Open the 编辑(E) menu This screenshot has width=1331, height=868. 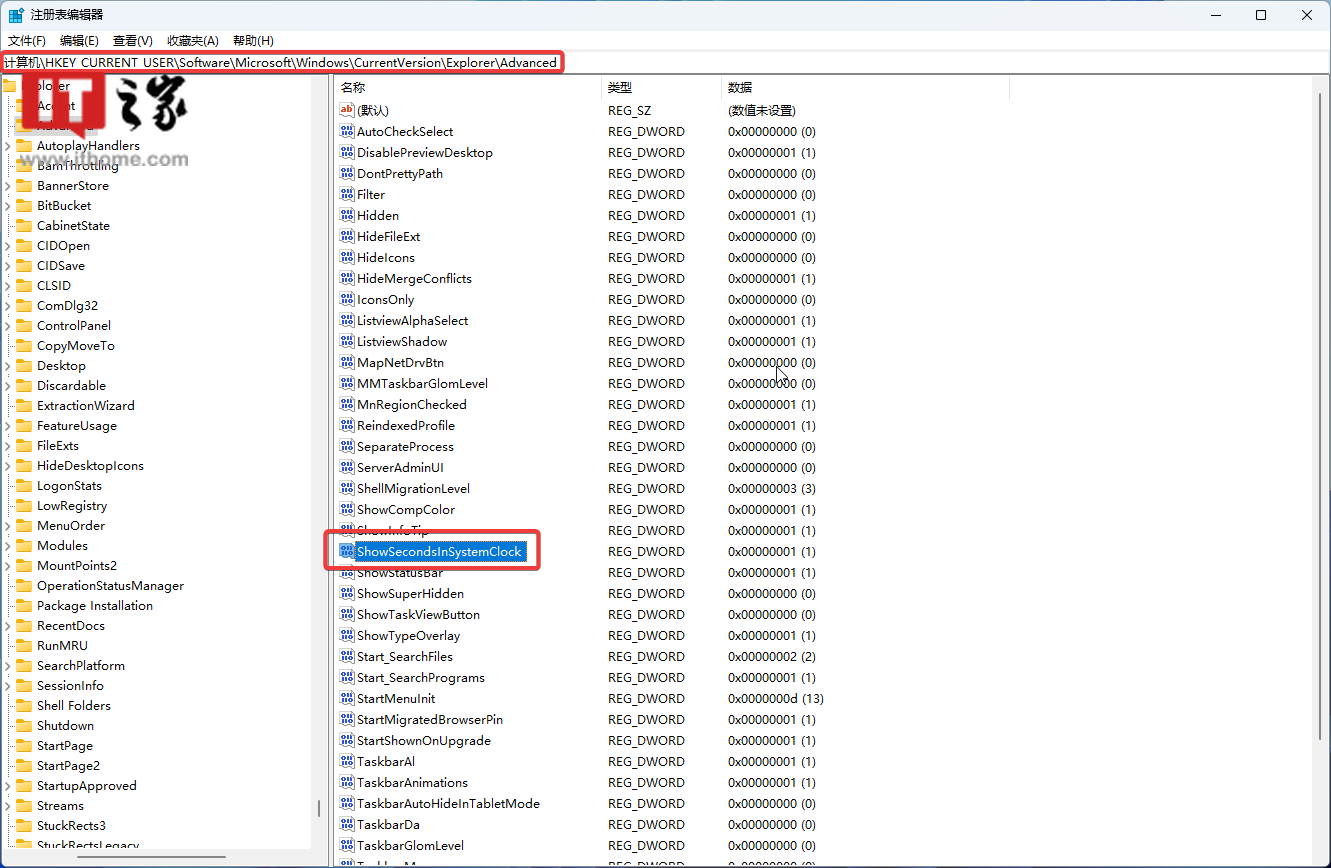point(79,40)
